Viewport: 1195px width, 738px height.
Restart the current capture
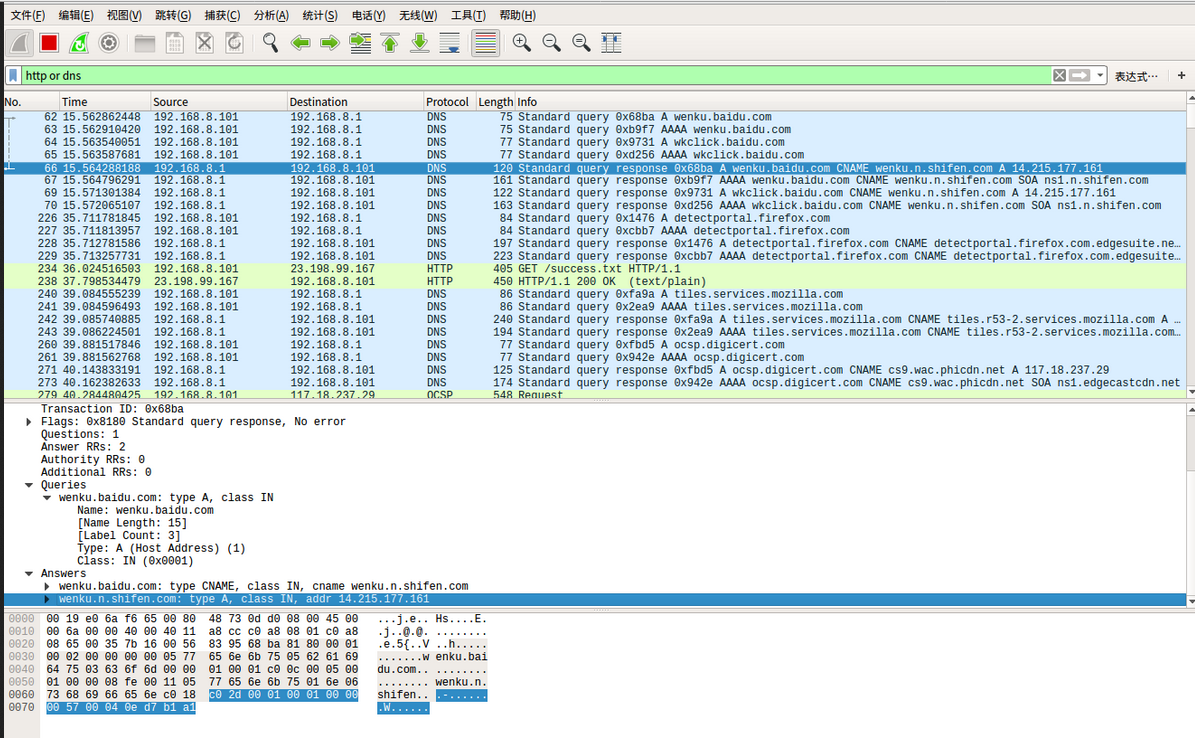[x=79, y=43]
